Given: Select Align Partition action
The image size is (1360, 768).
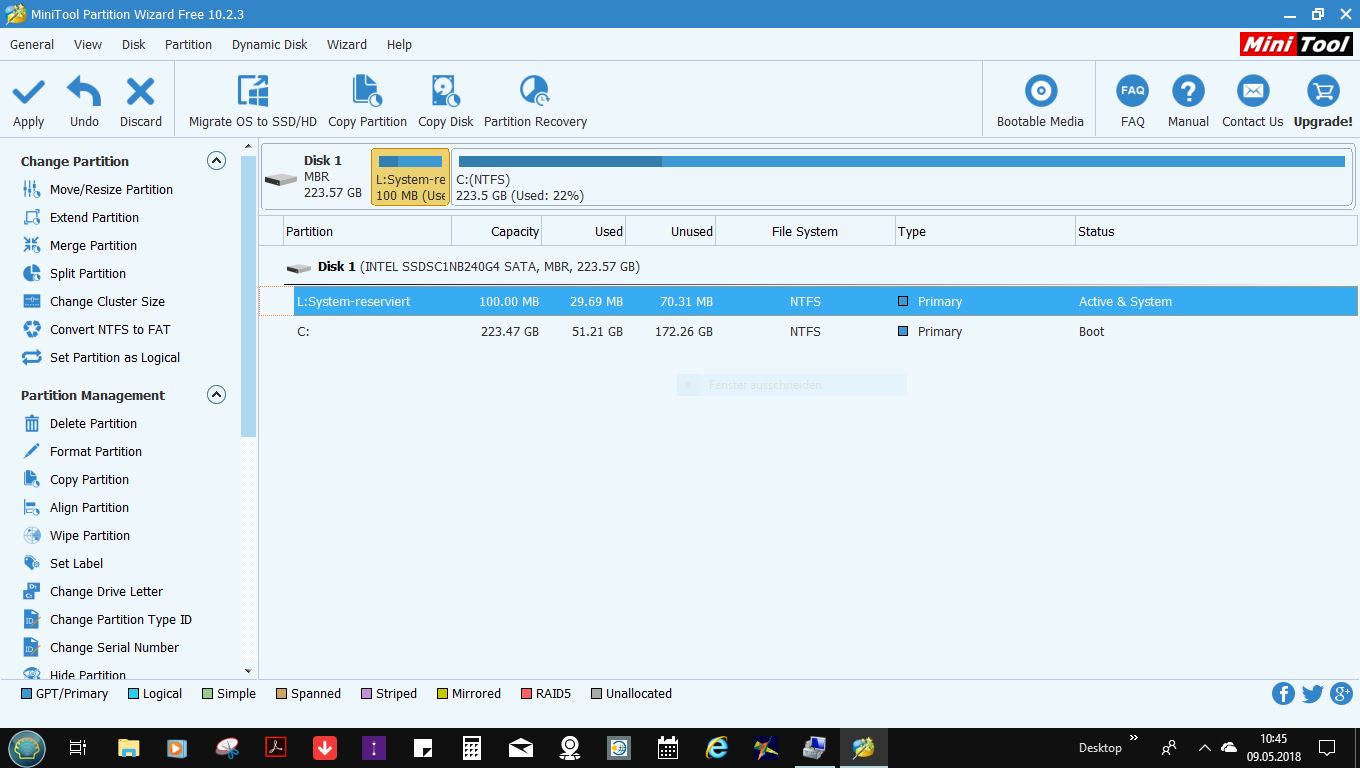Looking at the screenshot, I should pos(89,507).
